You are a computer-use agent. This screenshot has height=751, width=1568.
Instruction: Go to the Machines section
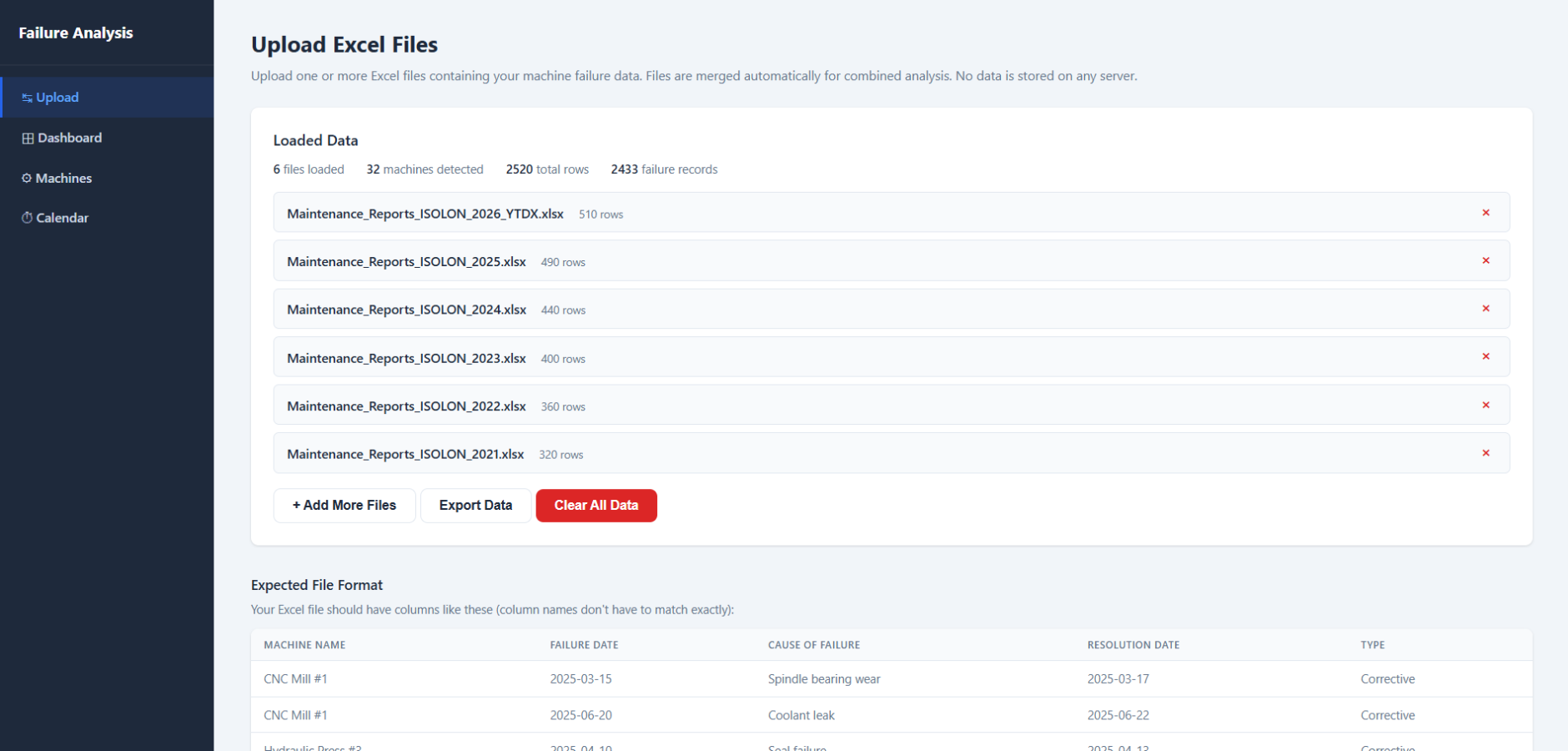point(107,178)
